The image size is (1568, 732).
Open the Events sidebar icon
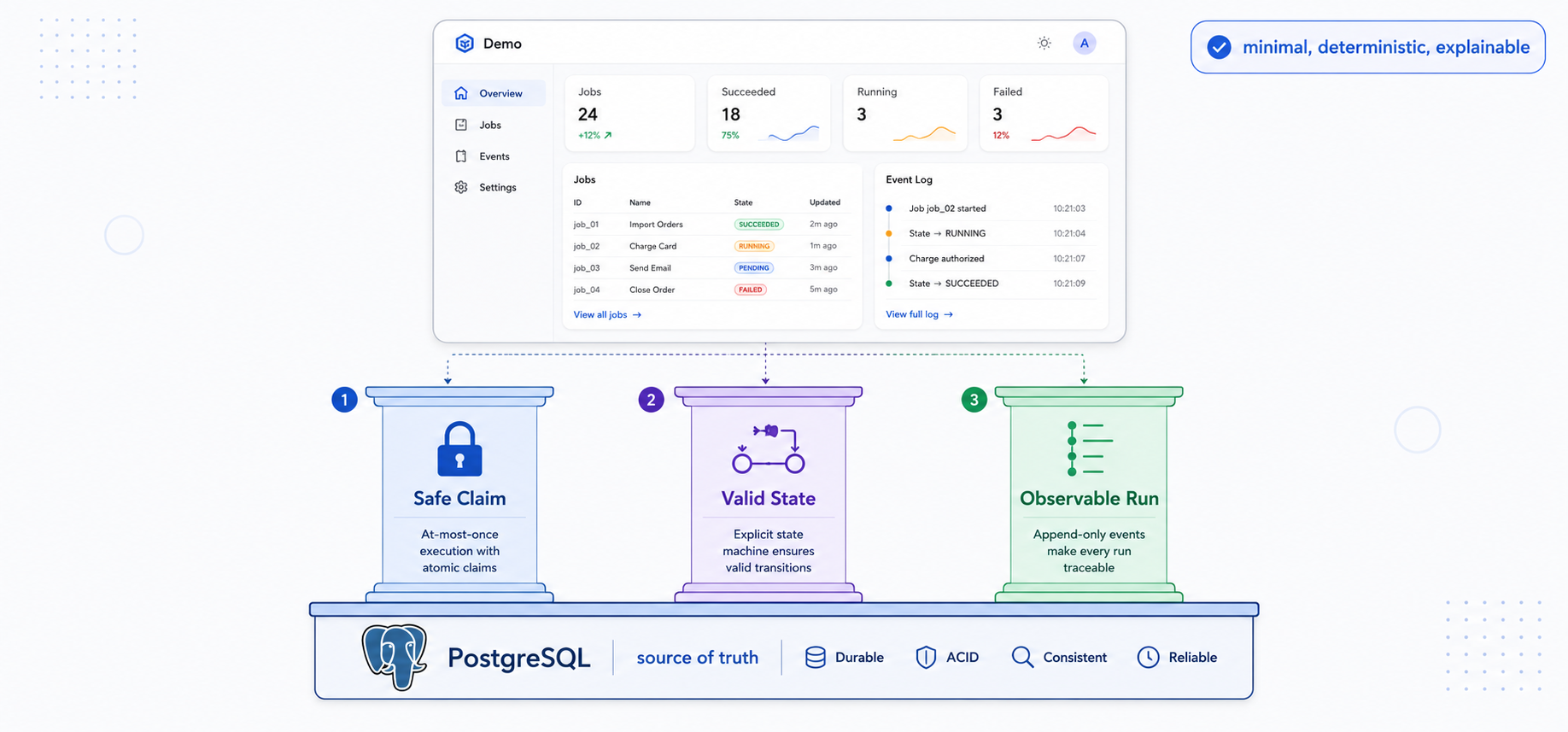click(x=461, y=156)
